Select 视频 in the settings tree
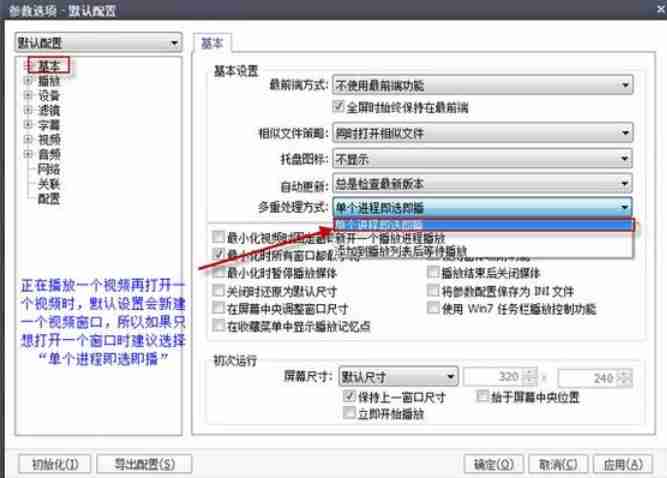 click(49, 139)
